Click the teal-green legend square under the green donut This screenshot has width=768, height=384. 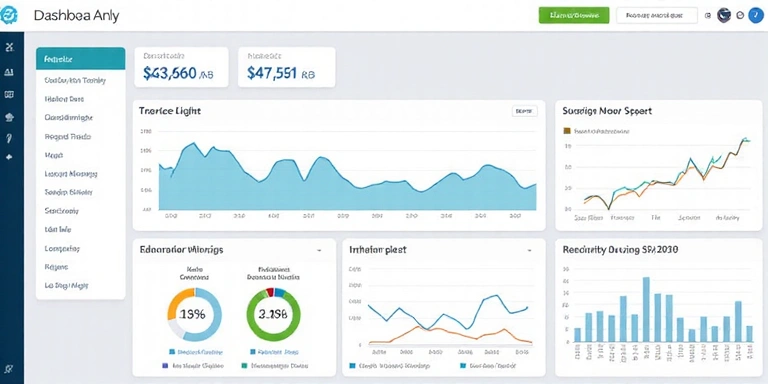click(245, 365)
